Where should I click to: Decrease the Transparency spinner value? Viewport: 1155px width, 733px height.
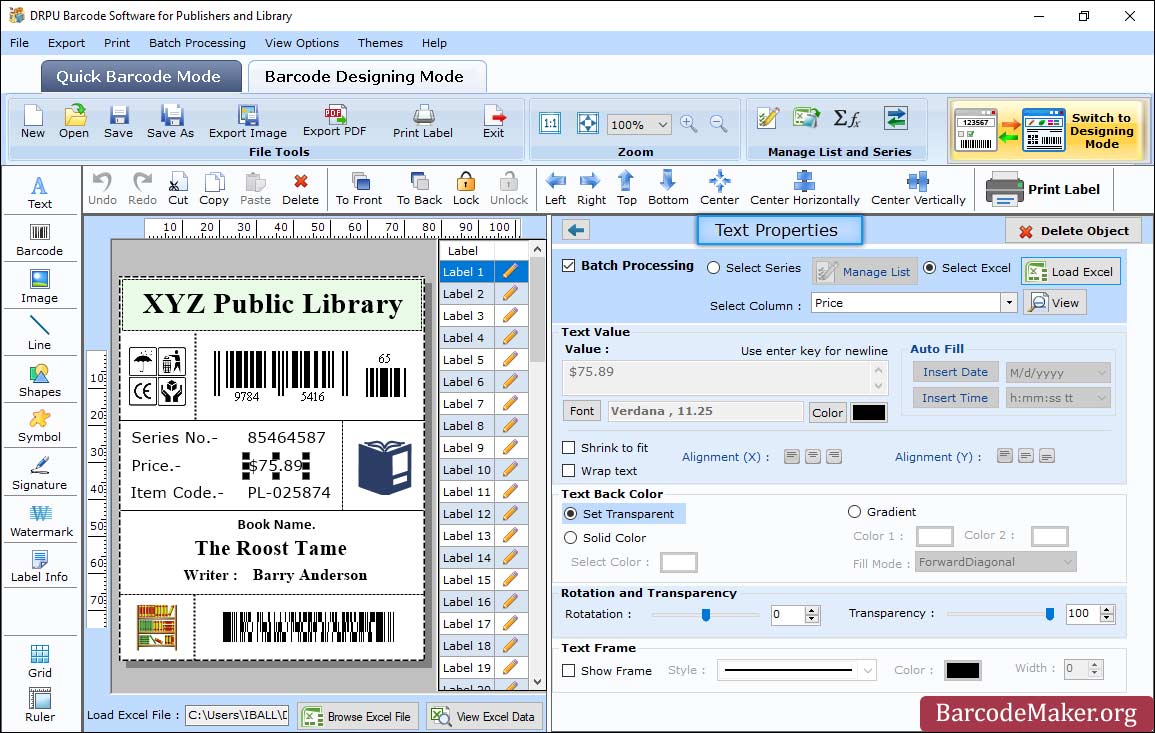coord(1106,618)
